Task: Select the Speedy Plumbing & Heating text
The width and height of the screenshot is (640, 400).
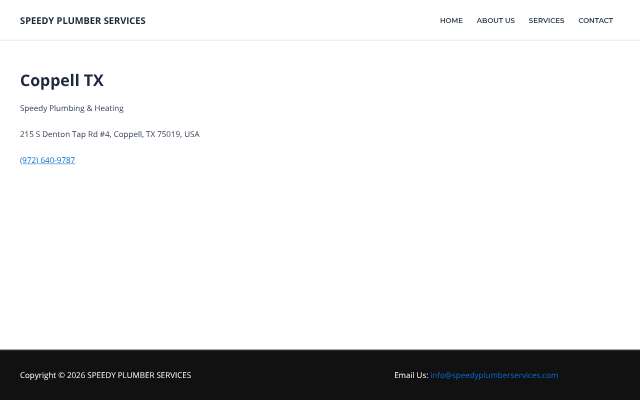Action: [71, 108]
